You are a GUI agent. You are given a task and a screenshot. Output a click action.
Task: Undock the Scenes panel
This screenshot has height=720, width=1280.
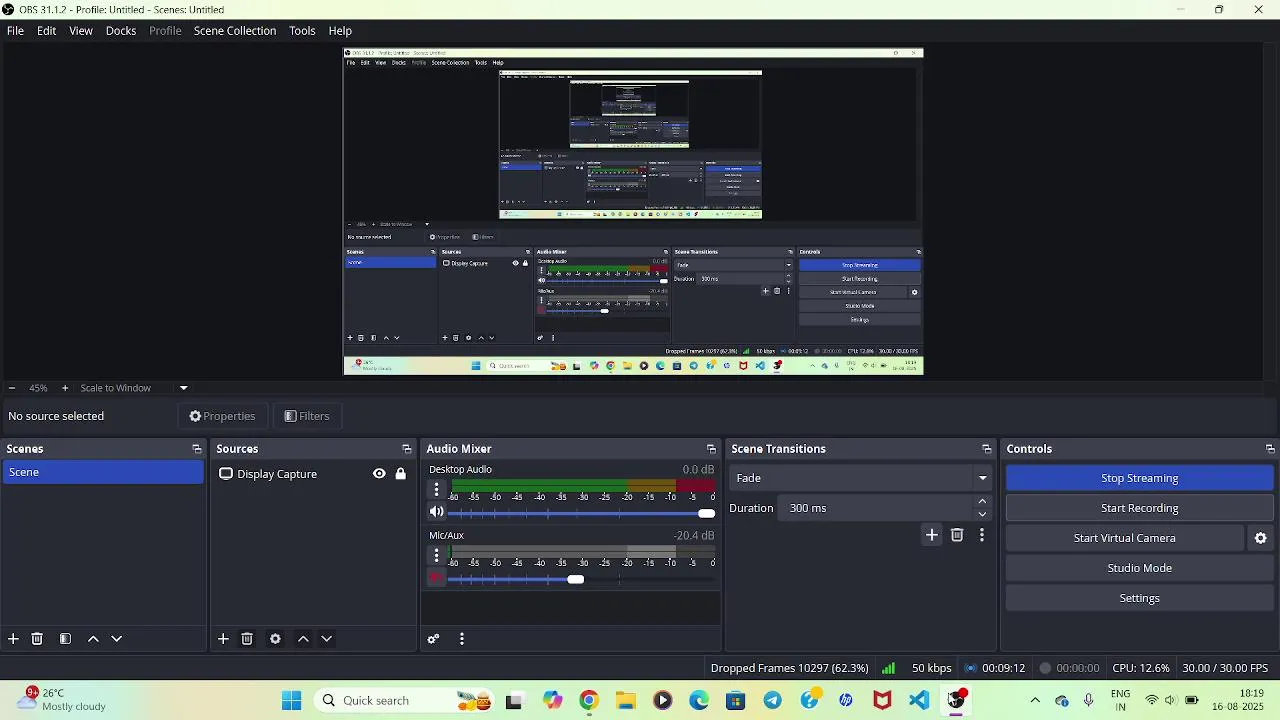coord(196,449)
